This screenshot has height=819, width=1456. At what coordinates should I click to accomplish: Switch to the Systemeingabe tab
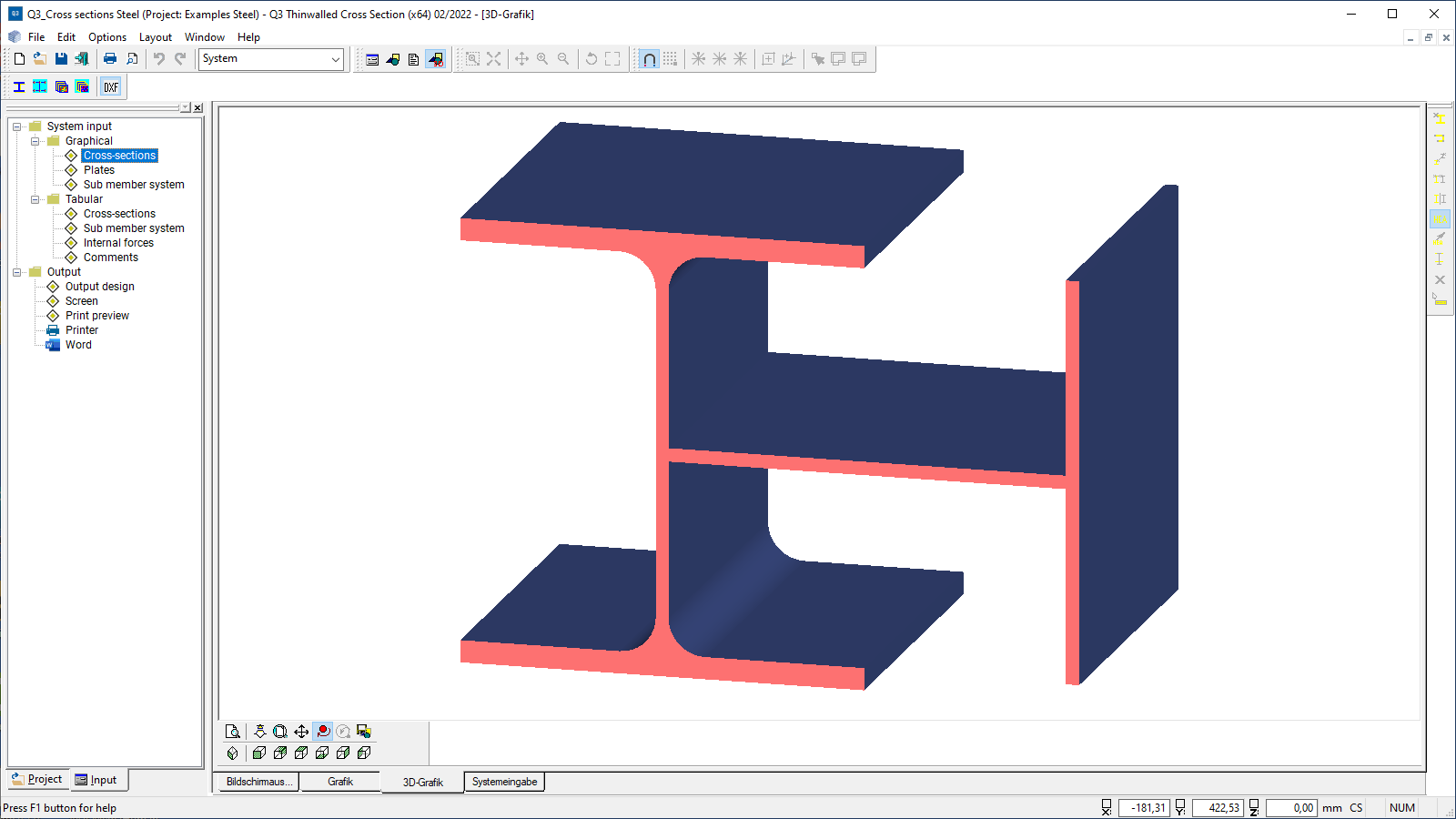point(505,782)
